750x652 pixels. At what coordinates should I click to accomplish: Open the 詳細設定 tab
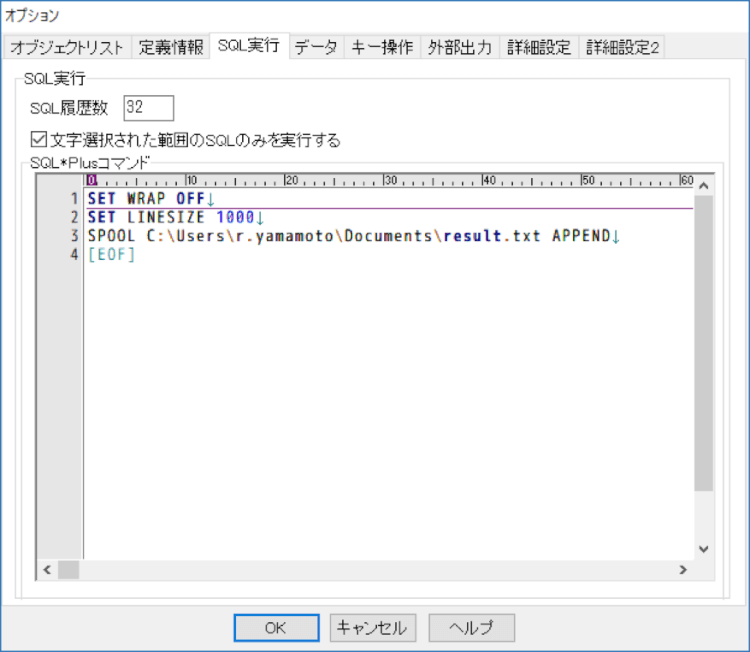(x=539, y=47)
